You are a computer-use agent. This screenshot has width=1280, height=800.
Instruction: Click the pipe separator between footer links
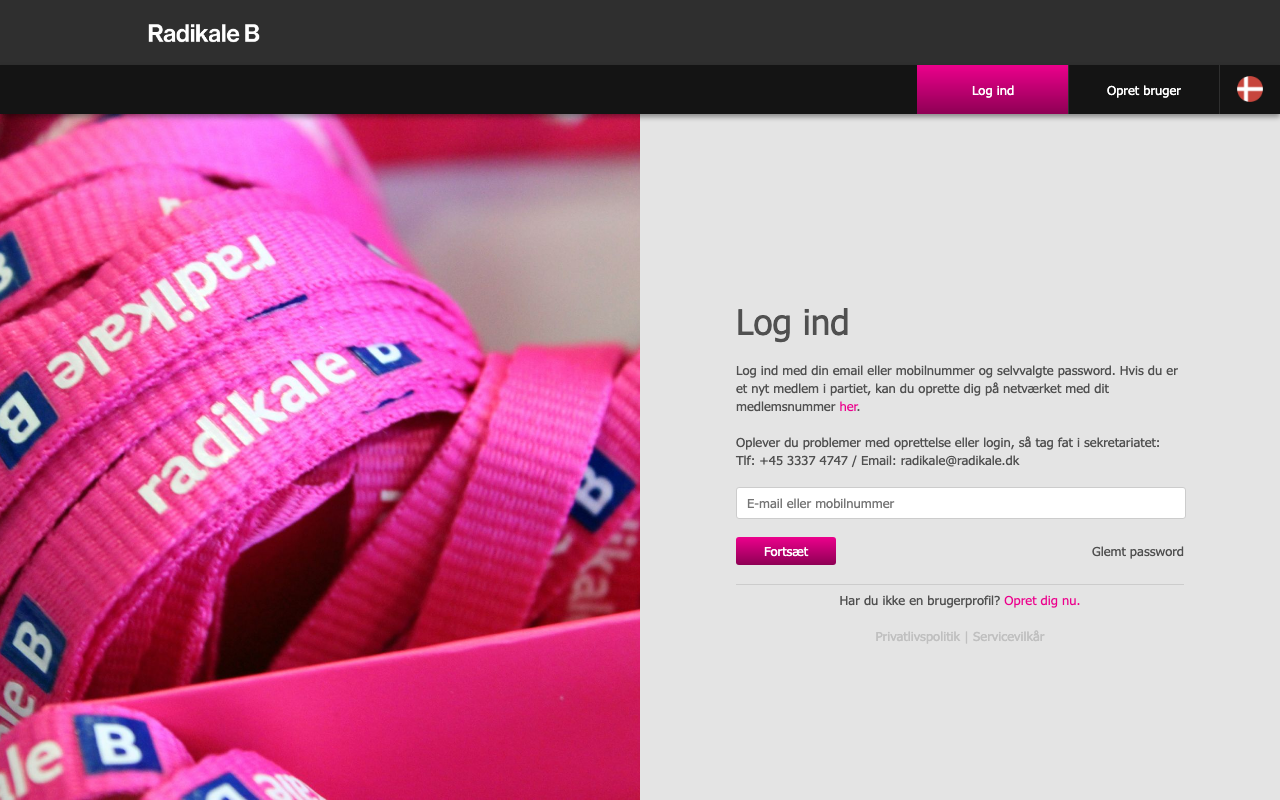point(966,637)
